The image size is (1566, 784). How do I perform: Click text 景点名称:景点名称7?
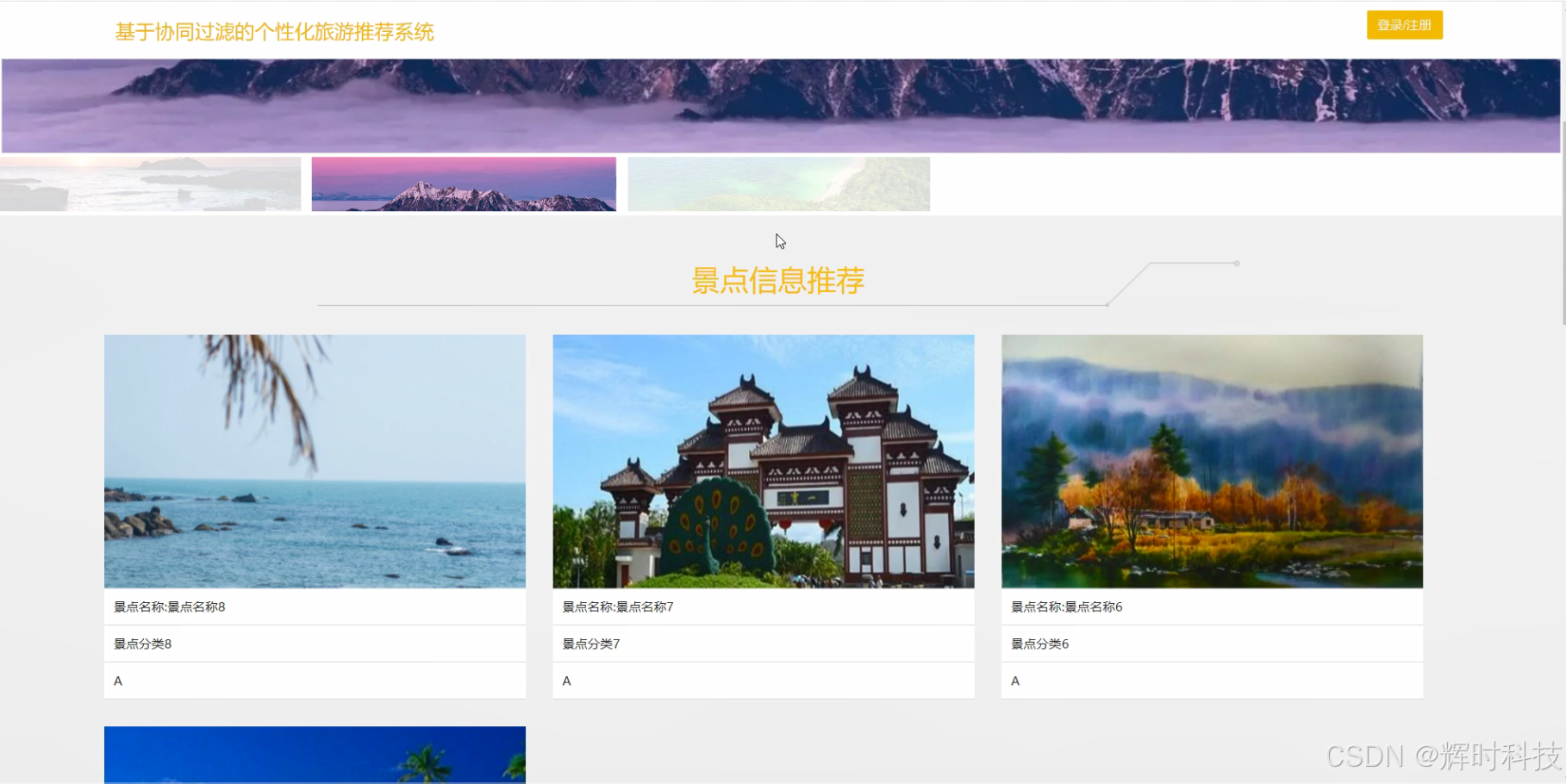point(618,607)
